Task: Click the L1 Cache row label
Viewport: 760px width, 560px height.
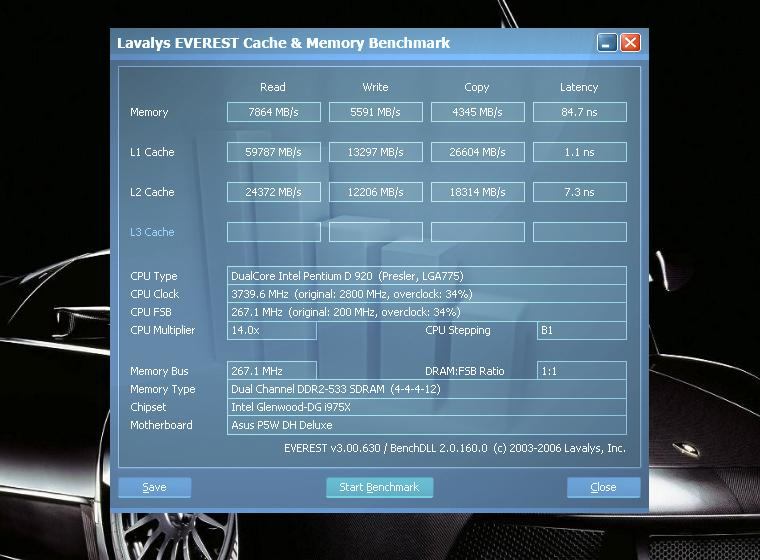Action: tap(152, 152)
